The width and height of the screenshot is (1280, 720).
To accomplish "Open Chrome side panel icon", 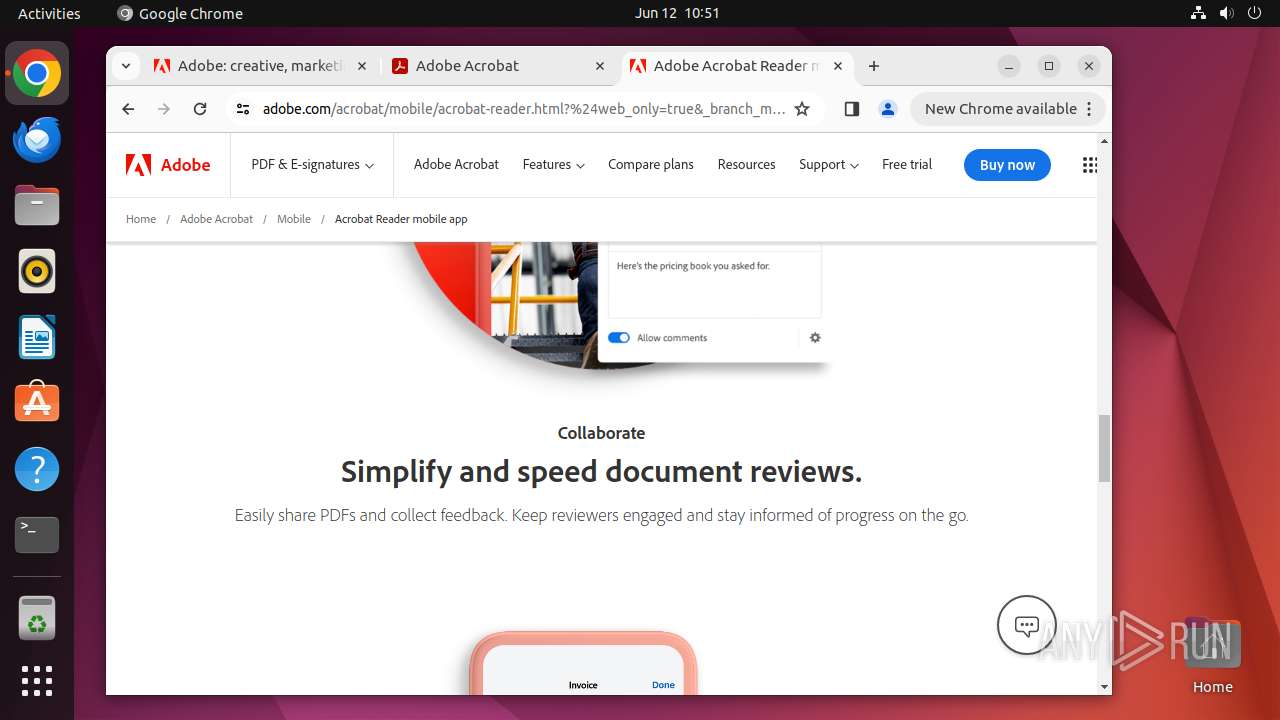I will coord(852,109).
